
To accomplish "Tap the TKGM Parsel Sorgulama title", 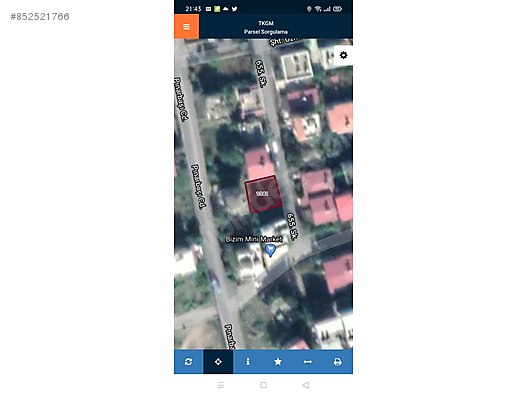I will [x=266, y=27].
